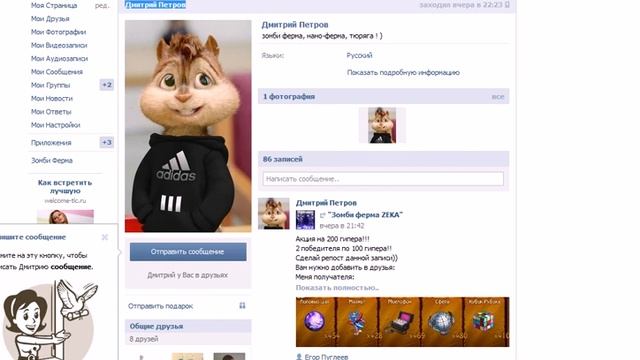Click the Отправить сообщение button
640x360 pixels.
click(x=188, y=252)
